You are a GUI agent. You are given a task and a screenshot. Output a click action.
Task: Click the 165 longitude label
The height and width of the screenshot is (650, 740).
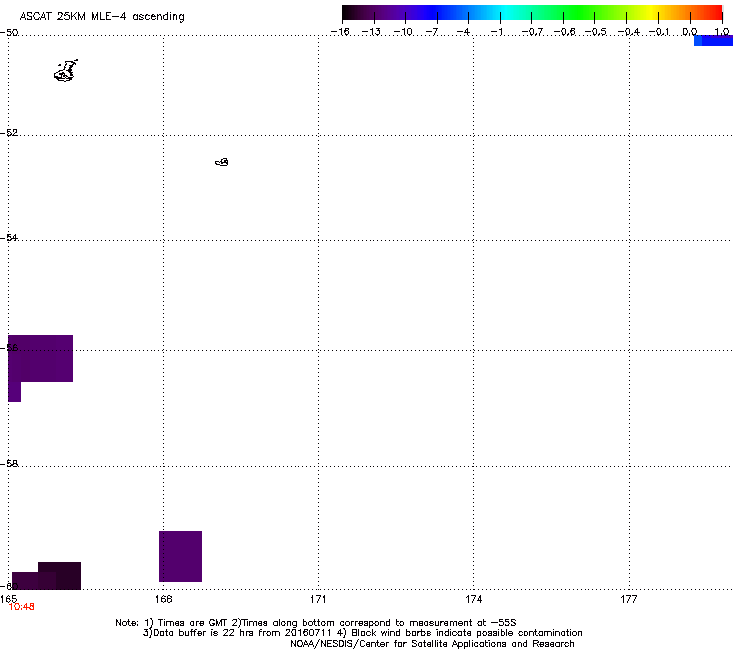[8, 599]
